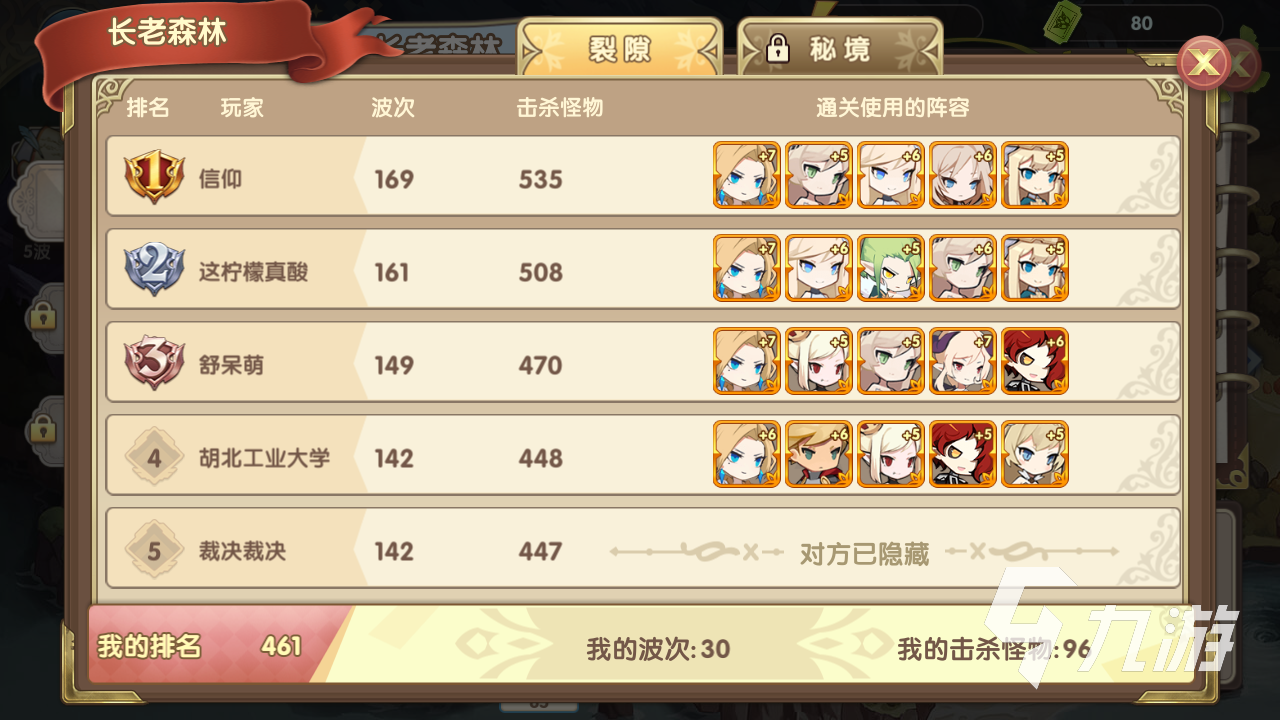Screen dimensions: 1280x720
Task: Tap the green-haired hero in 这柠檬真酸's lineup
Action: (890, 268)
